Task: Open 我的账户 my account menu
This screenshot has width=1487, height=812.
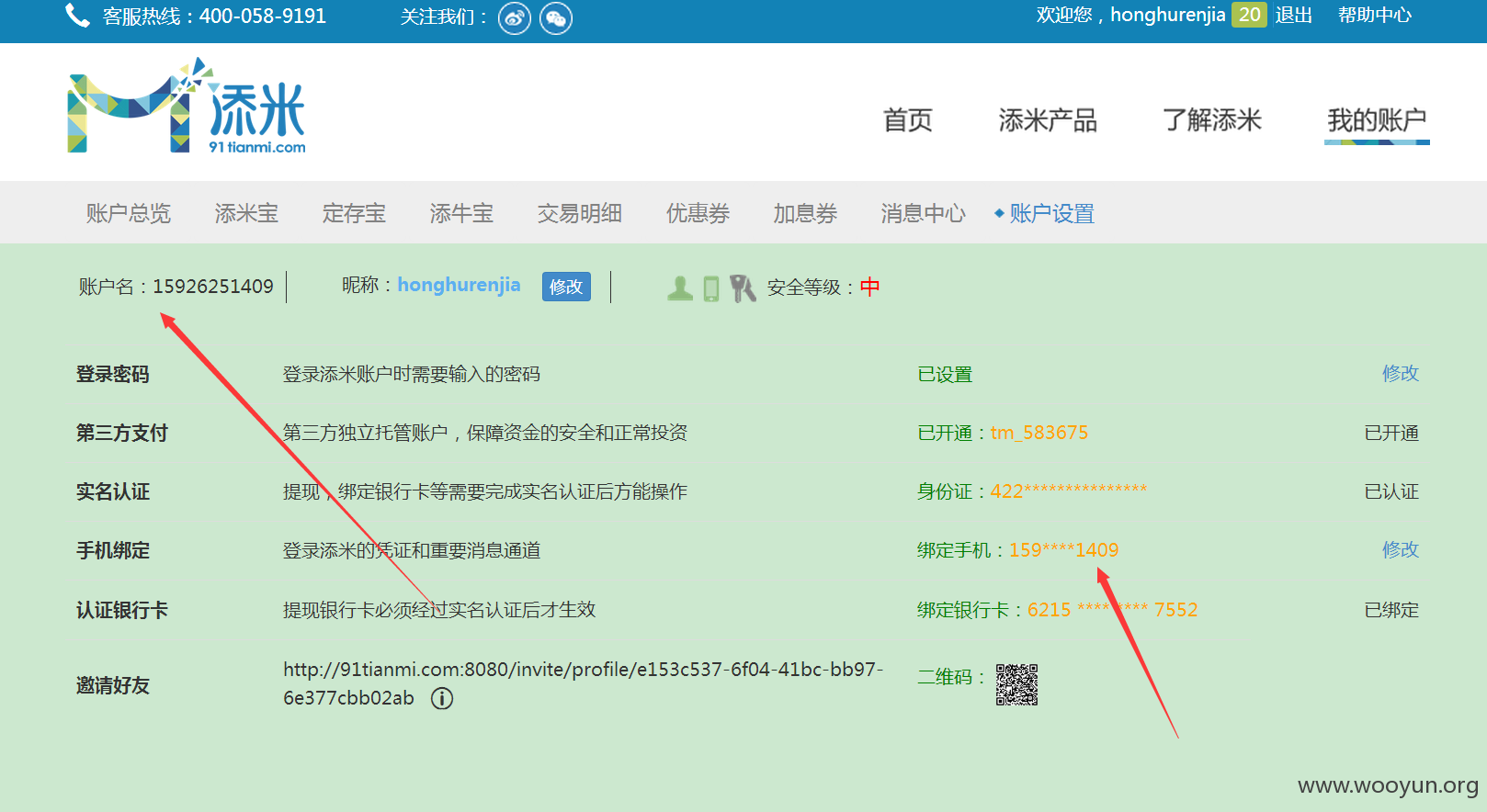Action: click(x=1377, y=120)
